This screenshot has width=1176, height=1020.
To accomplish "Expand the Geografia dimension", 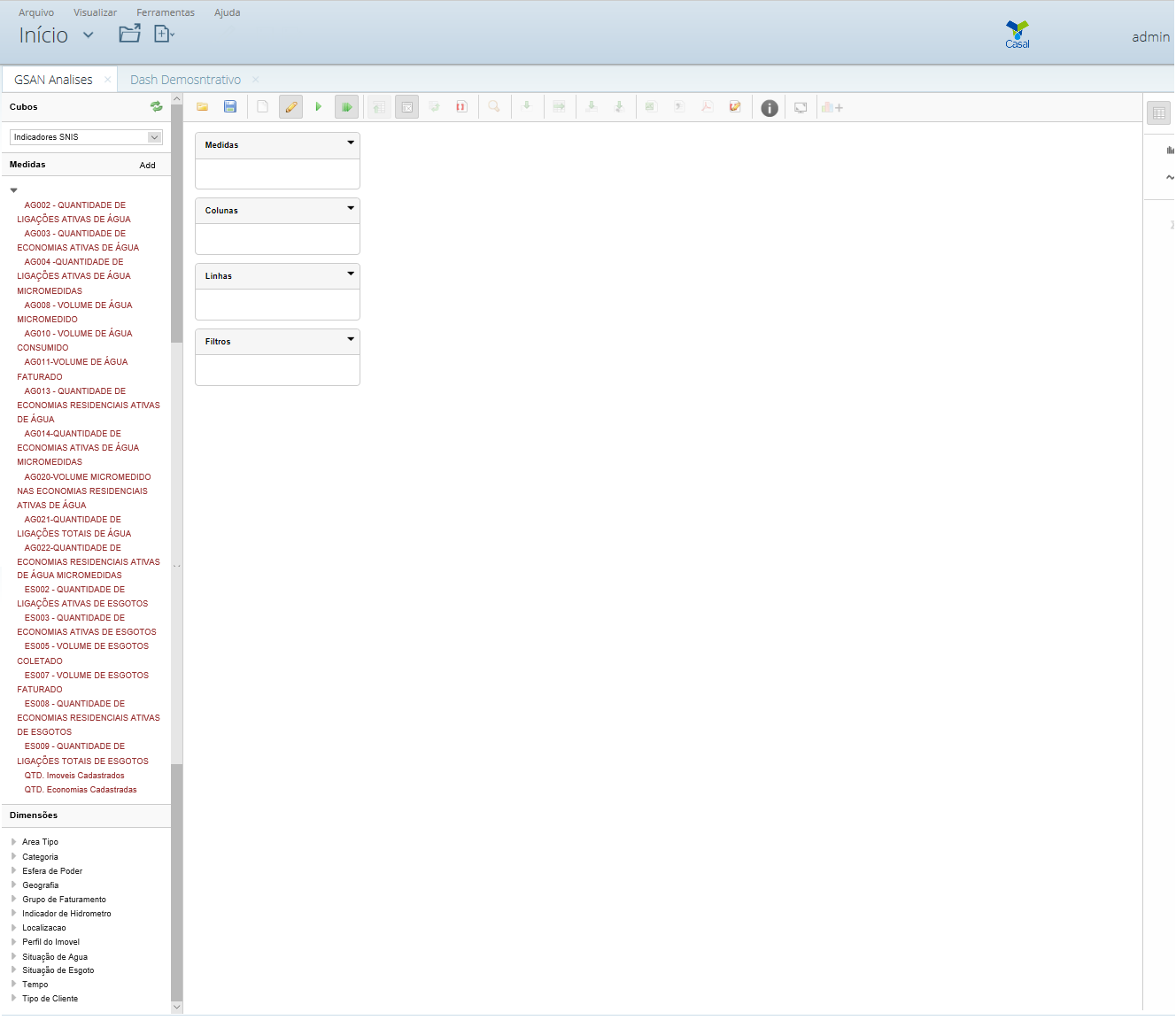I will tap(41, 885).
